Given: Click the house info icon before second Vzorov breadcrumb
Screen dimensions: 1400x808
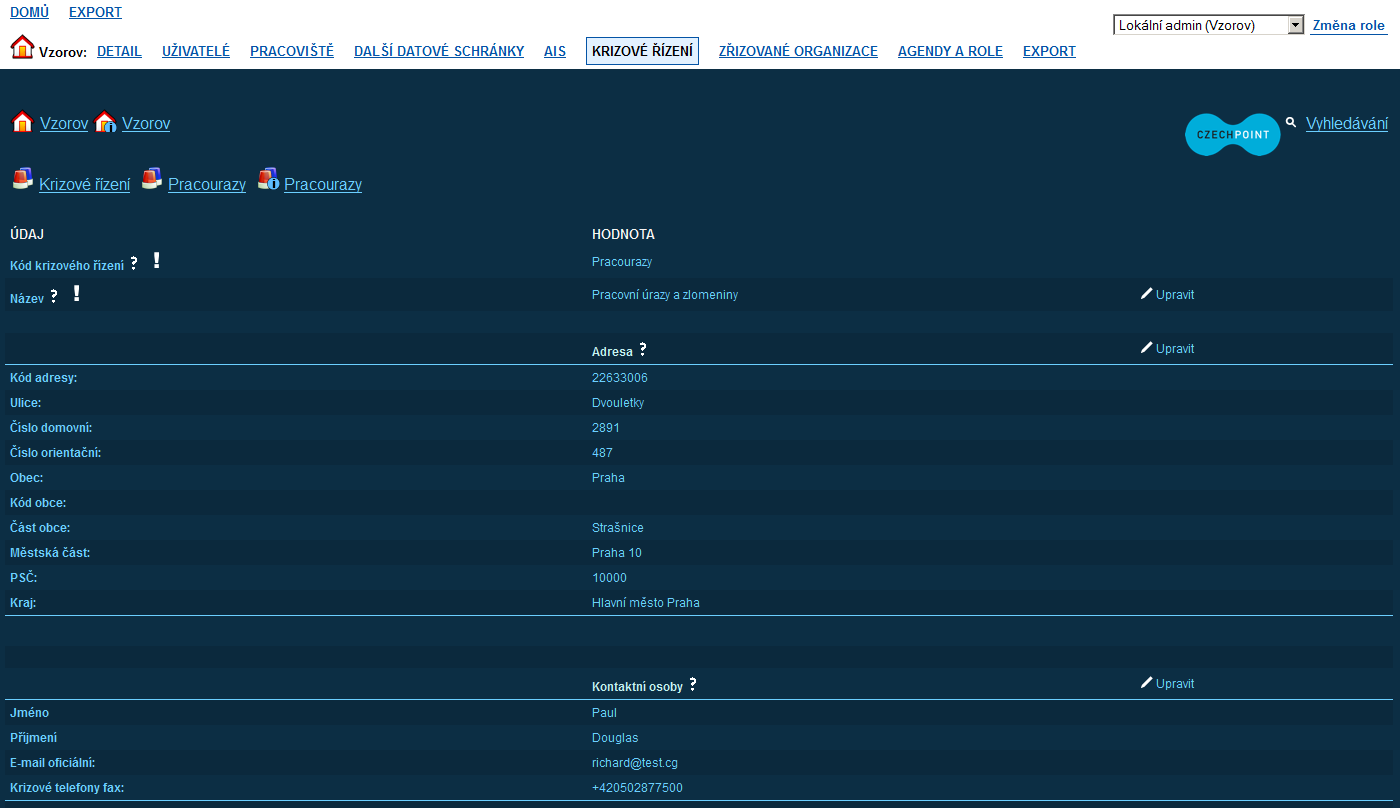Looking at the screenshot, I should (x=105, y=122).
